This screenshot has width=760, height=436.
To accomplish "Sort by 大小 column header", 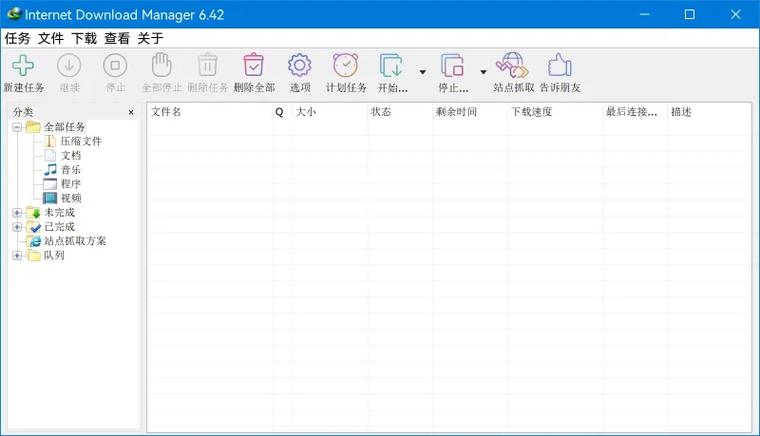I will (x=330, y=112).
